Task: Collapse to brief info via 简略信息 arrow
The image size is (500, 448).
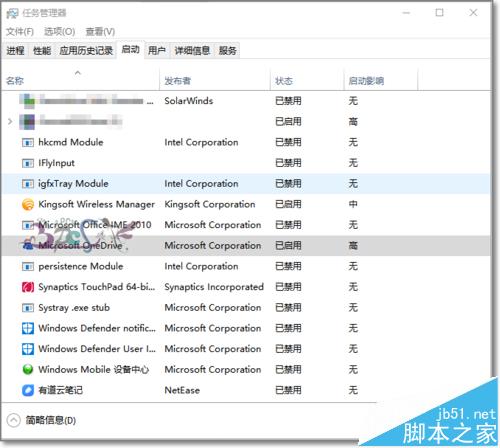Action: pyautogui.click(x=14, y=420)
